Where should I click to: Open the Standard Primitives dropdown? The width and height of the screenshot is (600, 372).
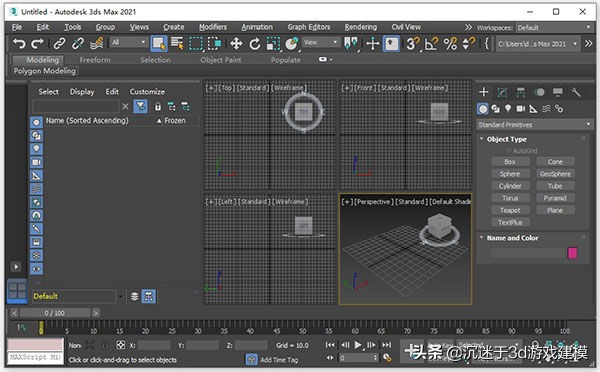535,125
